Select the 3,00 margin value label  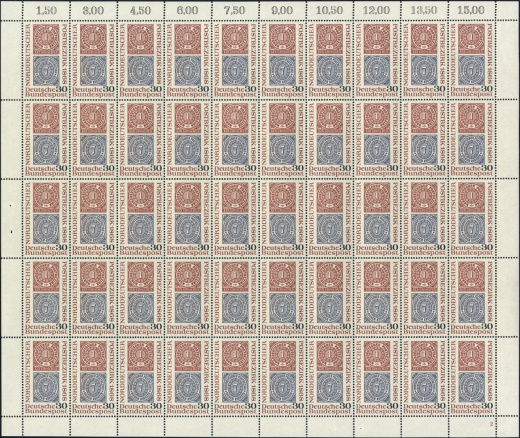[x=93, y=10]
